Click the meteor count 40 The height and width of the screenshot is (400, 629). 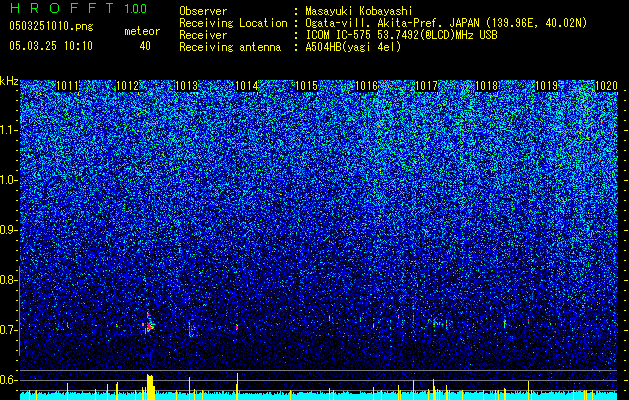[145, 46]
